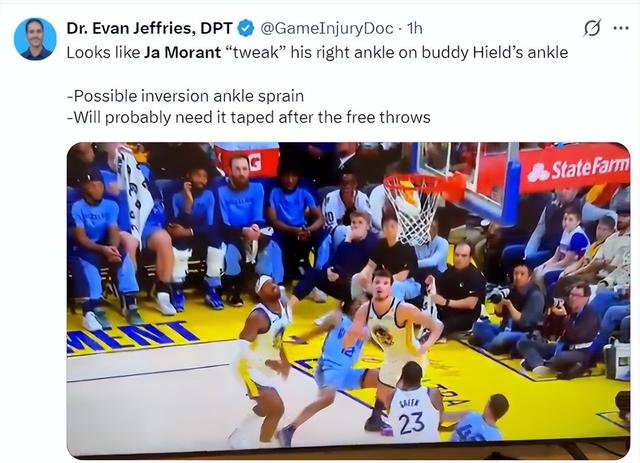Open Dr. Evan Jeffries' profile avatar
This screenshot has width=640, height=463.
pos(35,39)
